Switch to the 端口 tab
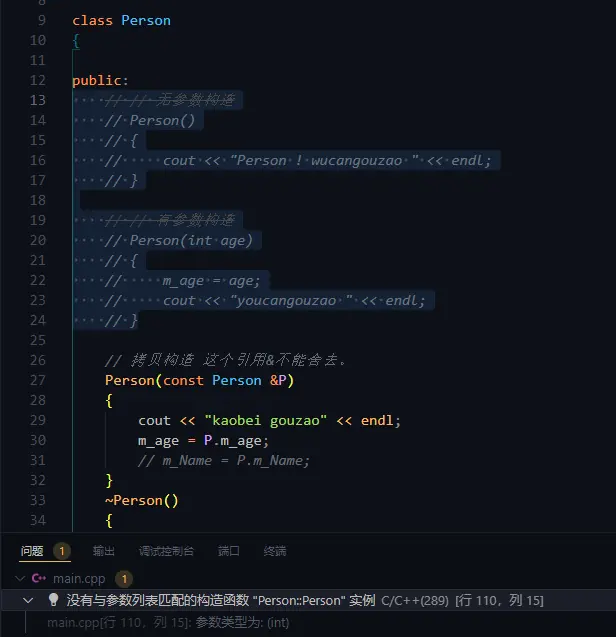 point(229,551)
